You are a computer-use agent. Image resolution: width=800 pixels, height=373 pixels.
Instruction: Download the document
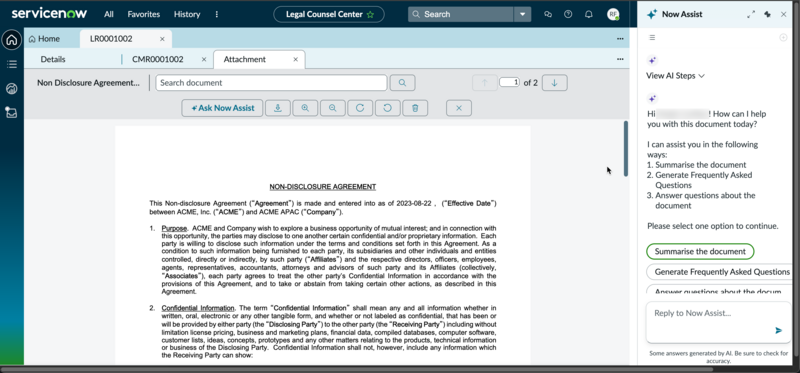[x=278, y=108]
